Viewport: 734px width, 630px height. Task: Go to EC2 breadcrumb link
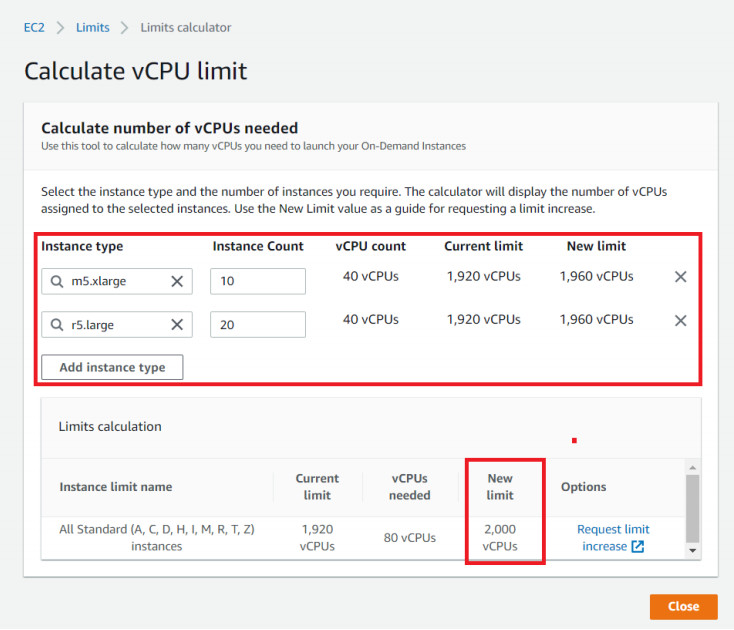point(34,28)
